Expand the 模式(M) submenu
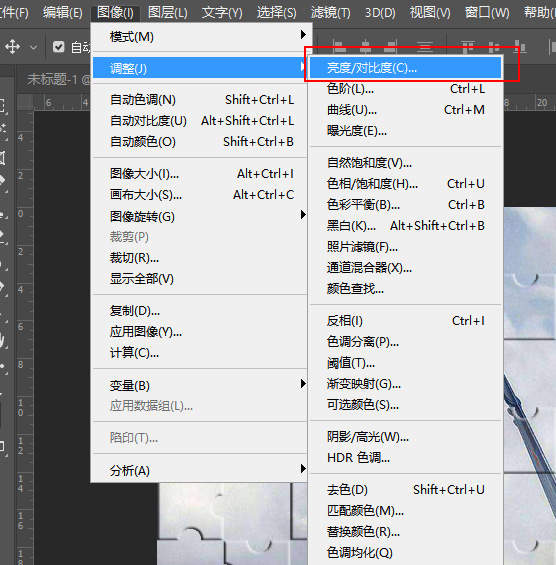Viewport: 556px width, 565px height. (x=200, y=36)
